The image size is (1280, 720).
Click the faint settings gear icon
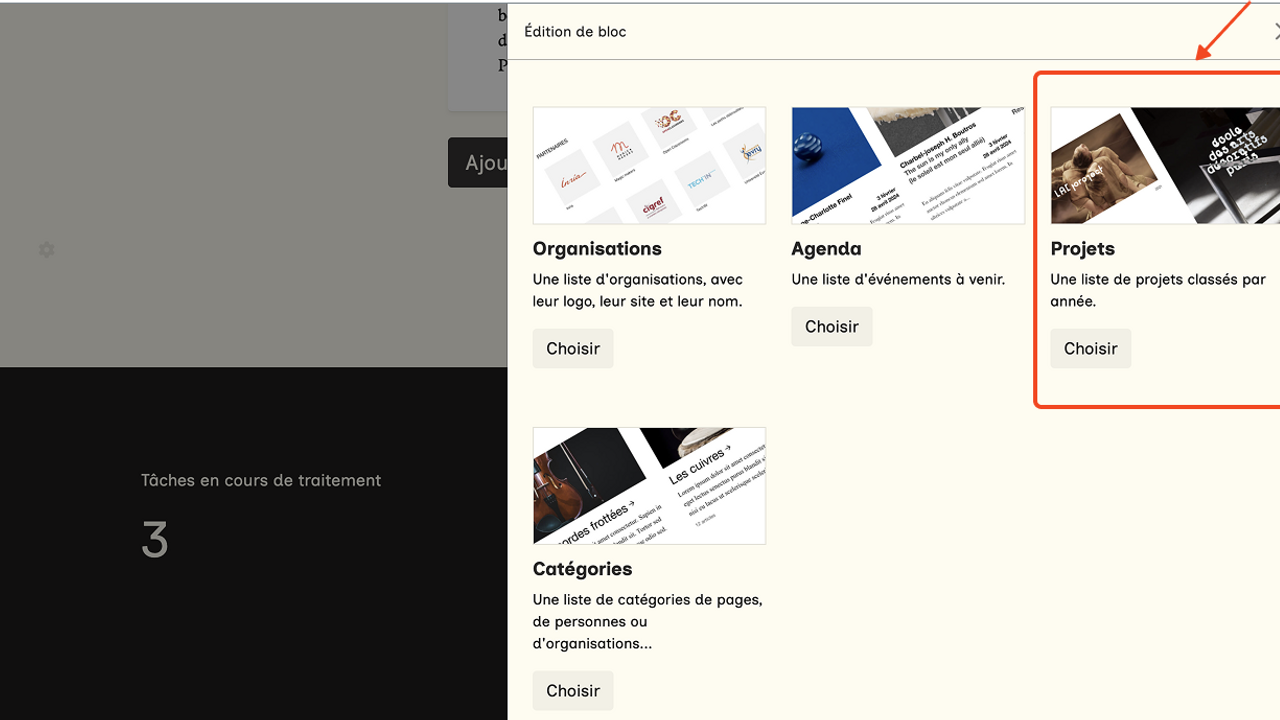tap(47, 249)
